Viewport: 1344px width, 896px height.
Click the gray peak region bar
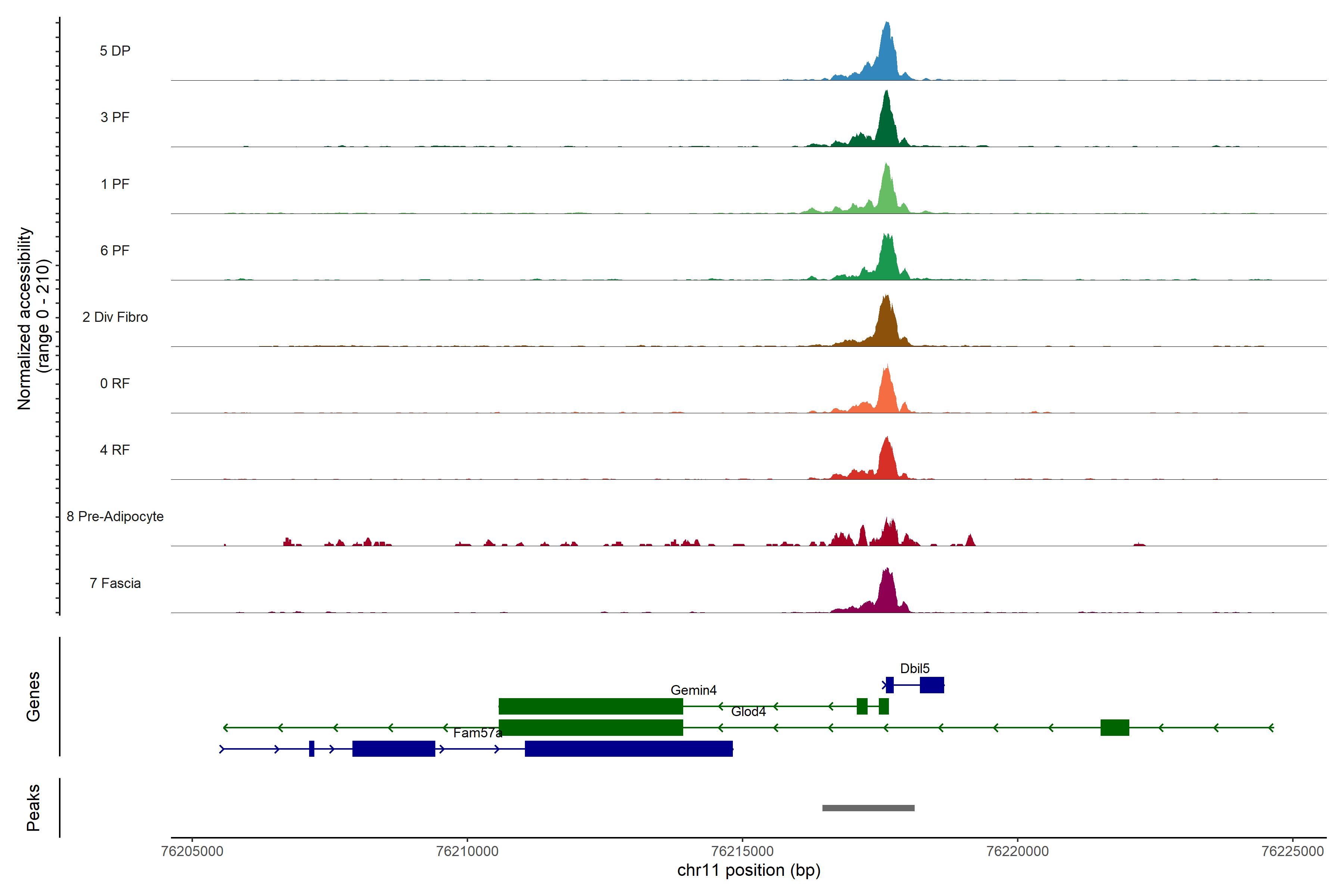pyautogui.click(x=868, y=808)
